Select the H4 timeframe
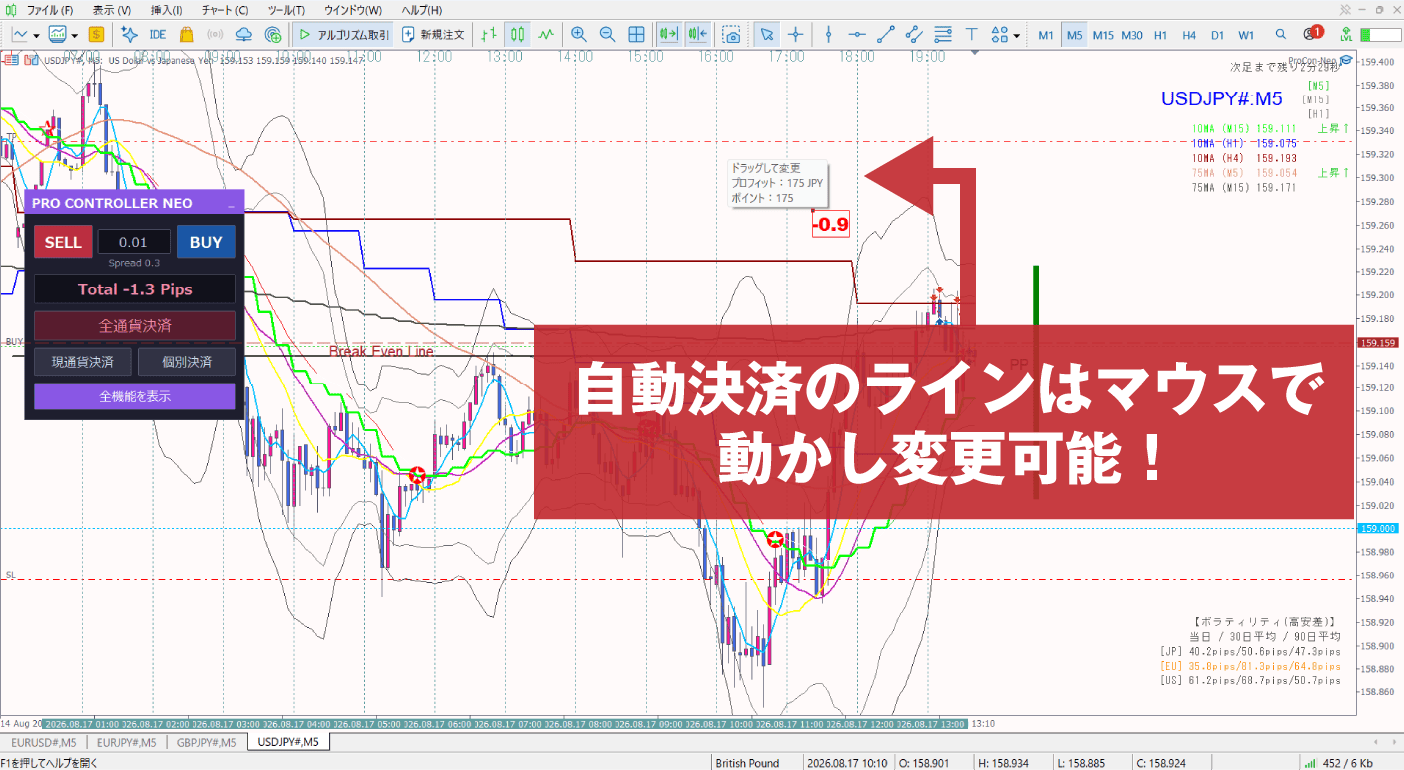Screen dimensions: 1404x770 1189,35
